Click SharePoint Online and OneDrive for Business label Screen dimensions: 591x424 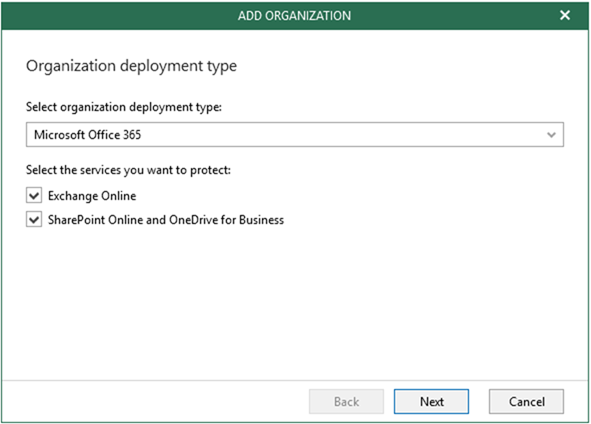pos(166,220)
